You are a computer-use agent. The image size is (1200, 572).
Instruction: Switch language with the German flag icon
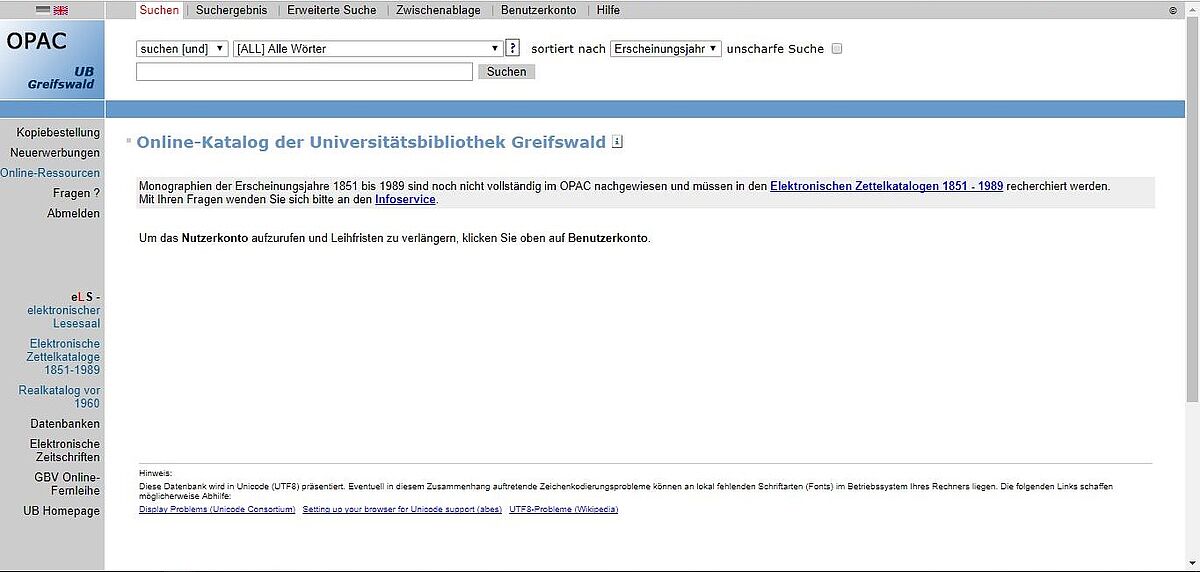tap(42, 10)
